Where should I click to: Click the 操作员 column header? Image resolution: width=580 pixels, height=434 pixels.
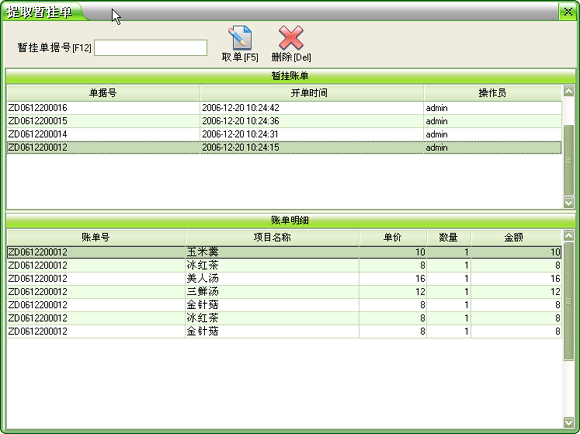pos(493,93)
